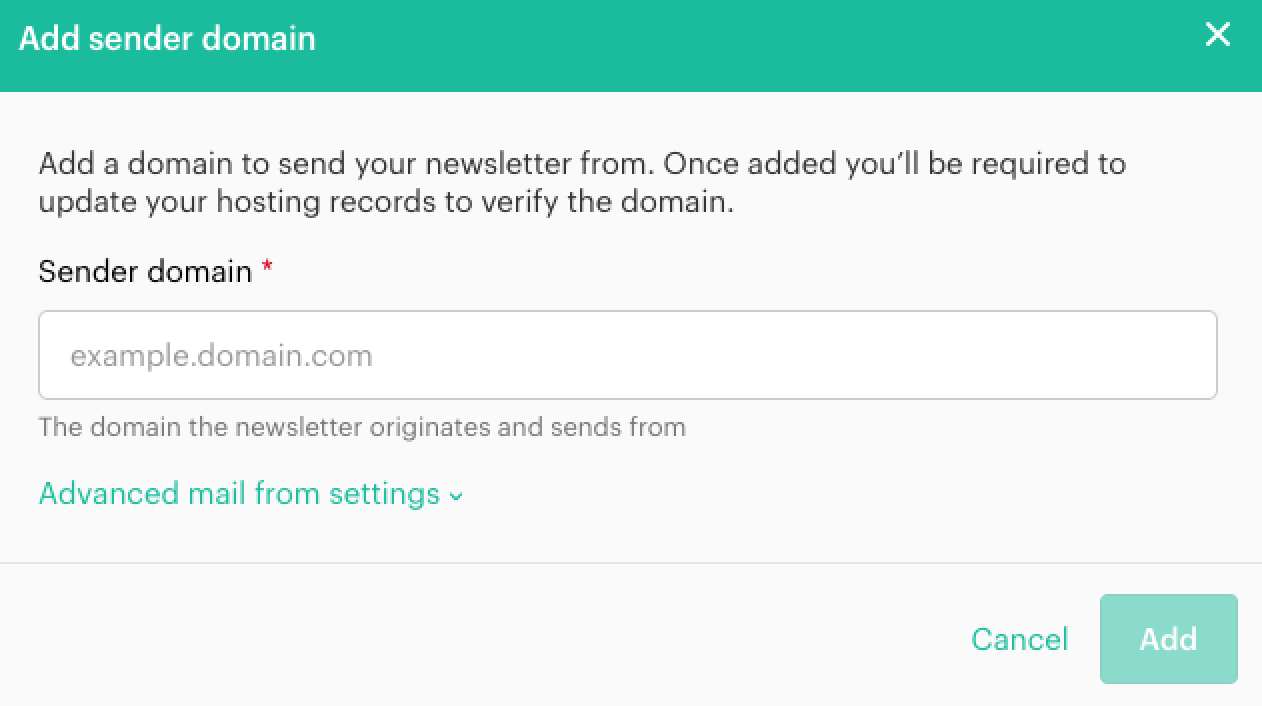1262x706 pixels.
Task: Click the 'Add sender domain' dialog title
Action: pyautogui.click(x=167, y=39)
